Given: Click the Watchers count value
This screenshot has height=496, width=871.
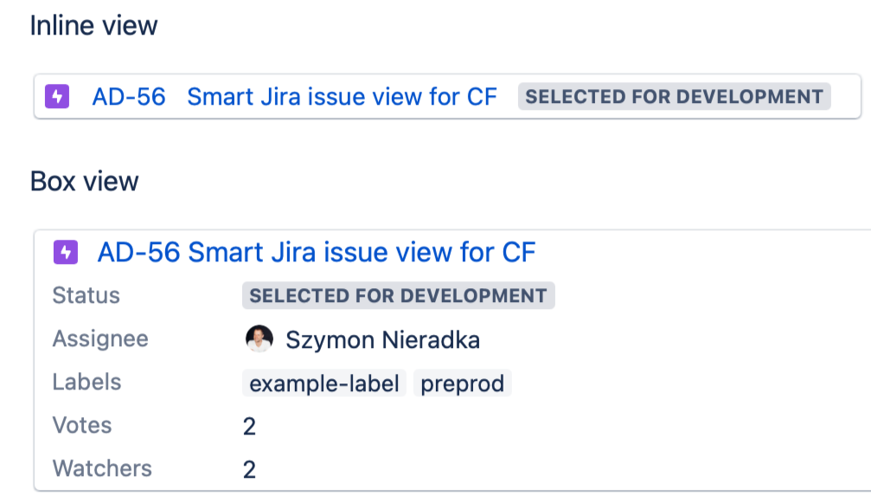Looking at the screenshot, I should coord(249,470).
